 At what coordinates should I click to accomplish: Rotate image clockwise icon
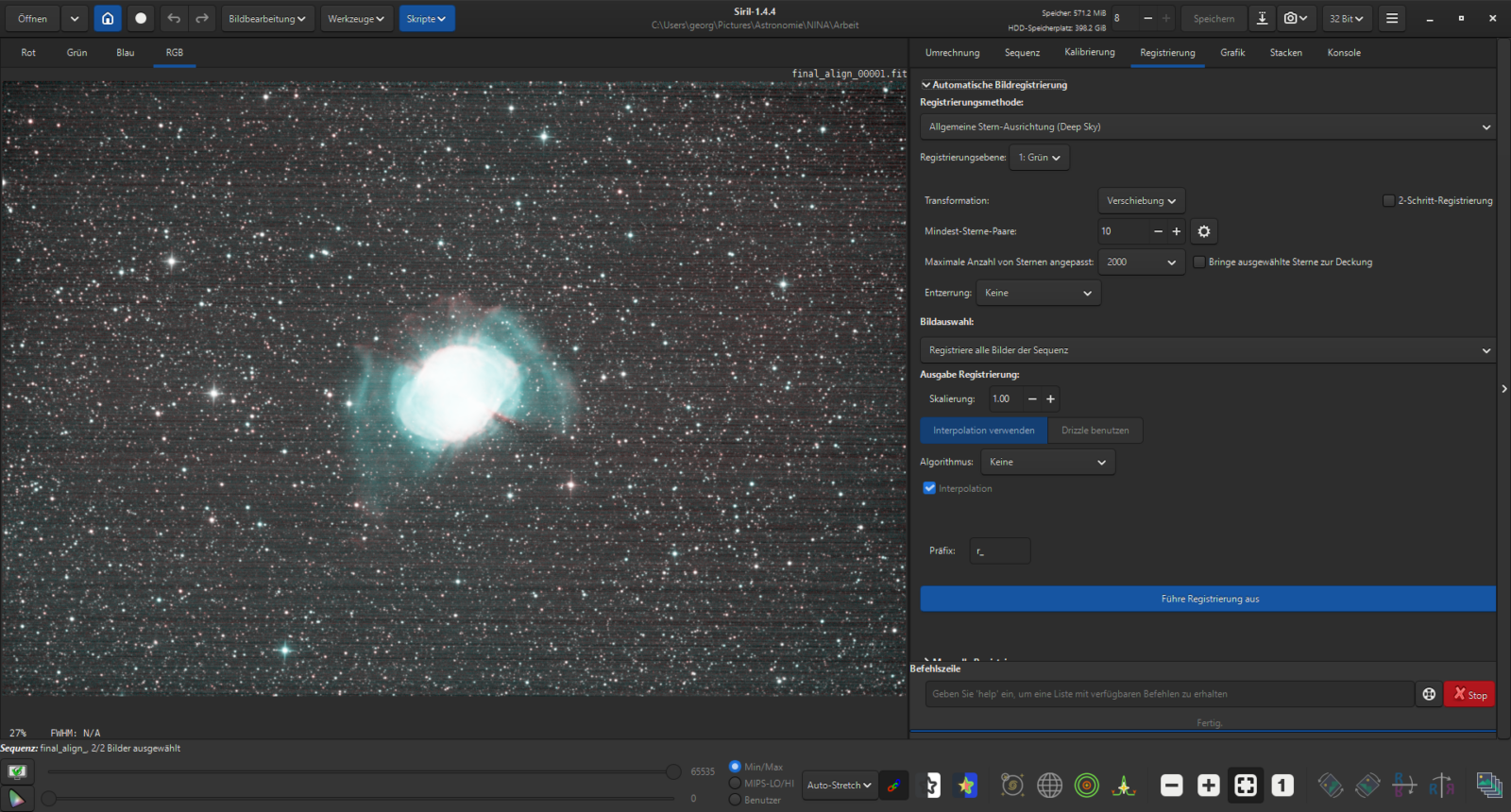click(x=1367, y=786)
